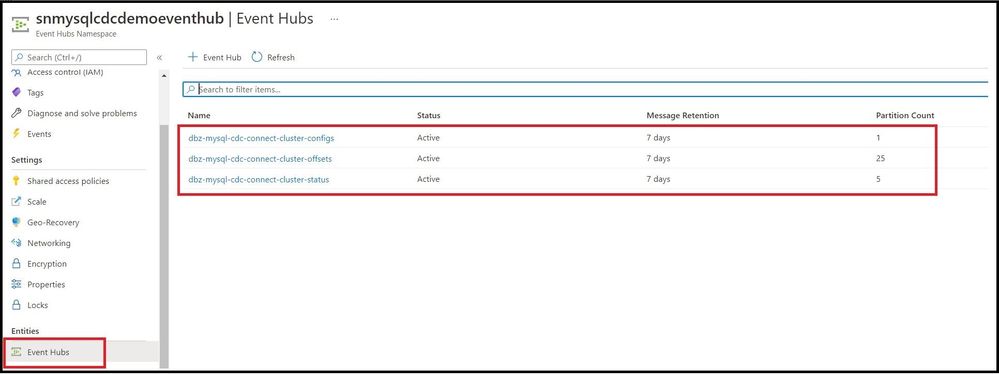999x374 pixels.
Task: Click the magnifier icon in filter box
Action: (190, 89)
